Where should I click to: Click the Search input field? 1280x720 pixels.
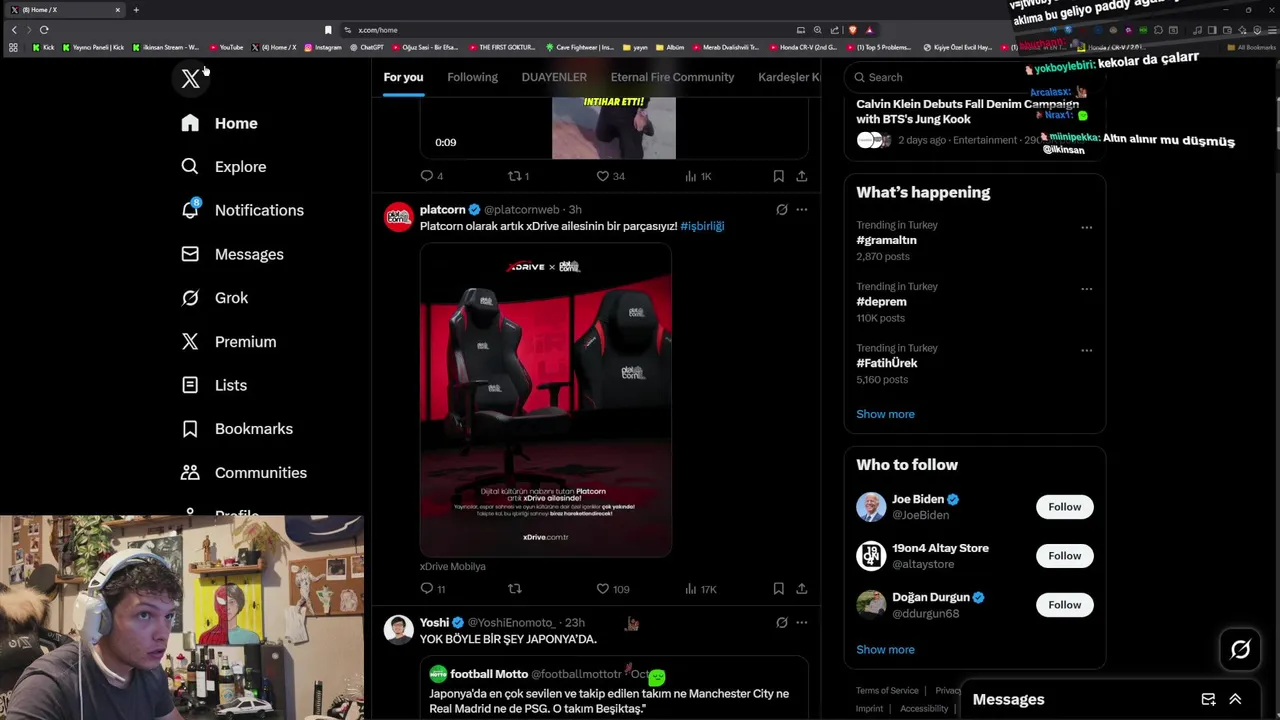click(975, 77)
